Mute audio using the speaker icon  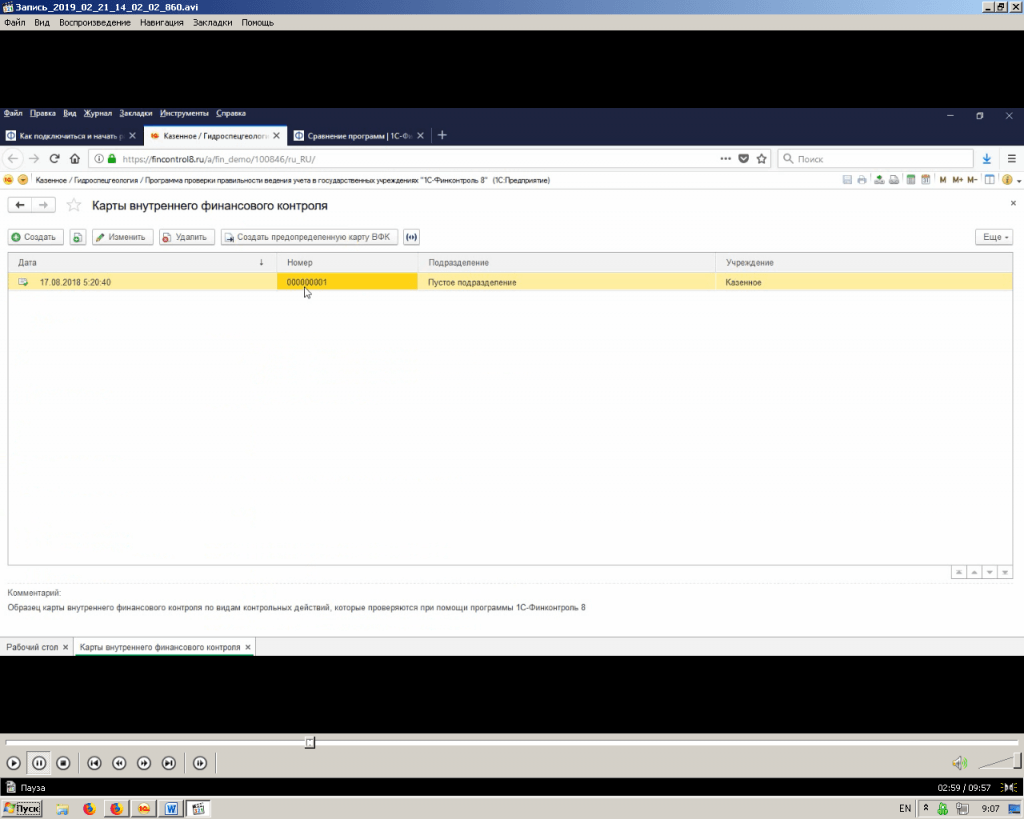[x=959, y=763]
